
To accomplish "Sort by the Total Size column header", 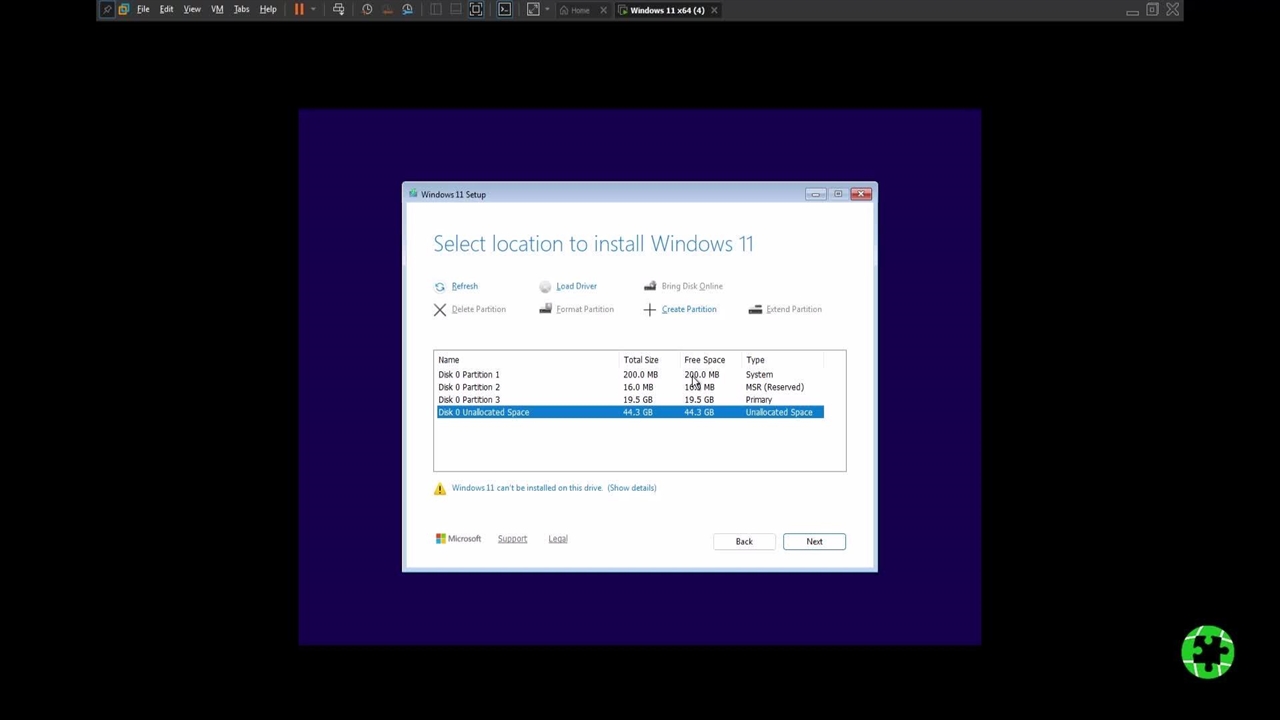I will (650, 360).
